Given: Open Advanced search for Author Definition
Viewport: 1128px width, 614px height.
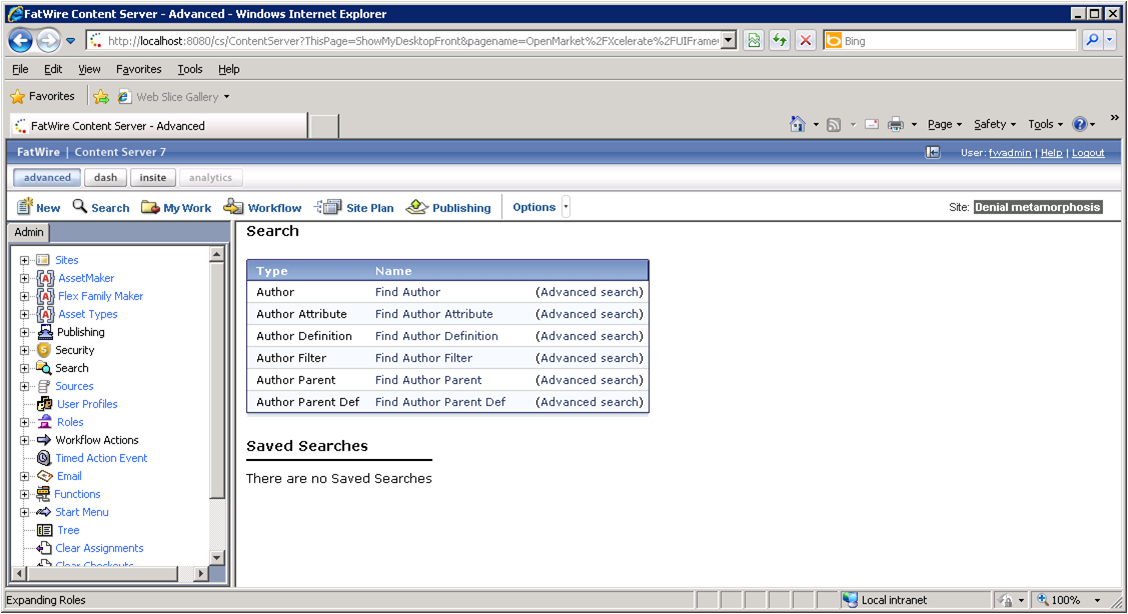Looking at the screenshot, I should click(x=589, y=336).
